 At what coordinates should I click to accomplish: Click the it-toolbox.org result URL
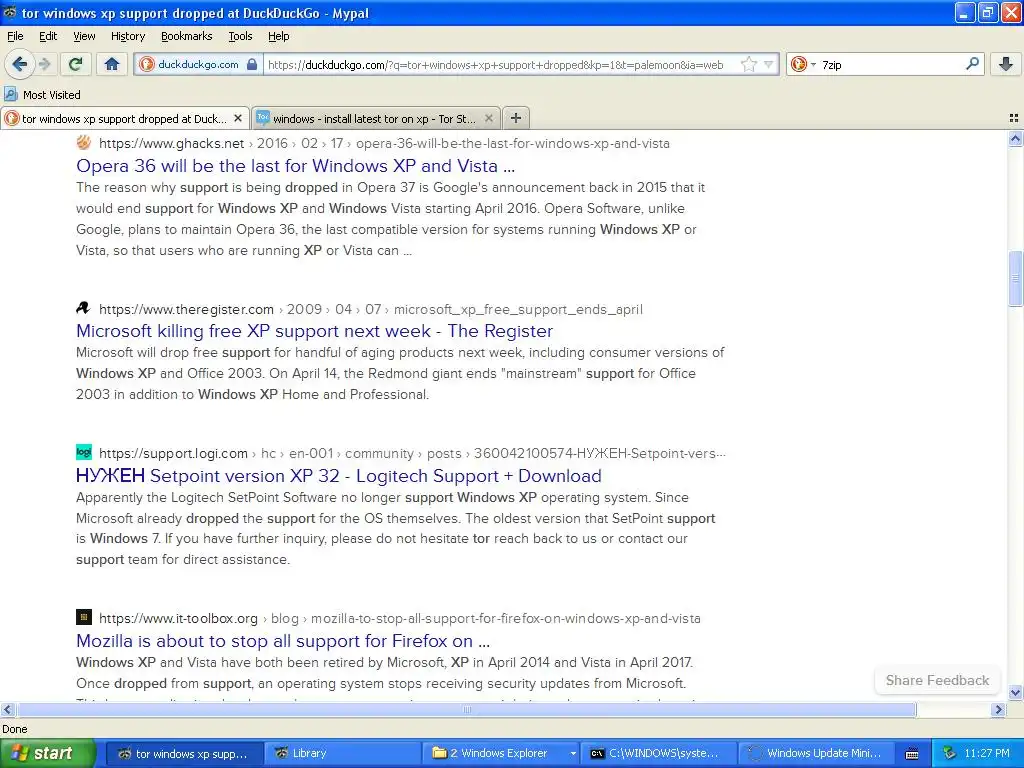(x=400, y=618)
